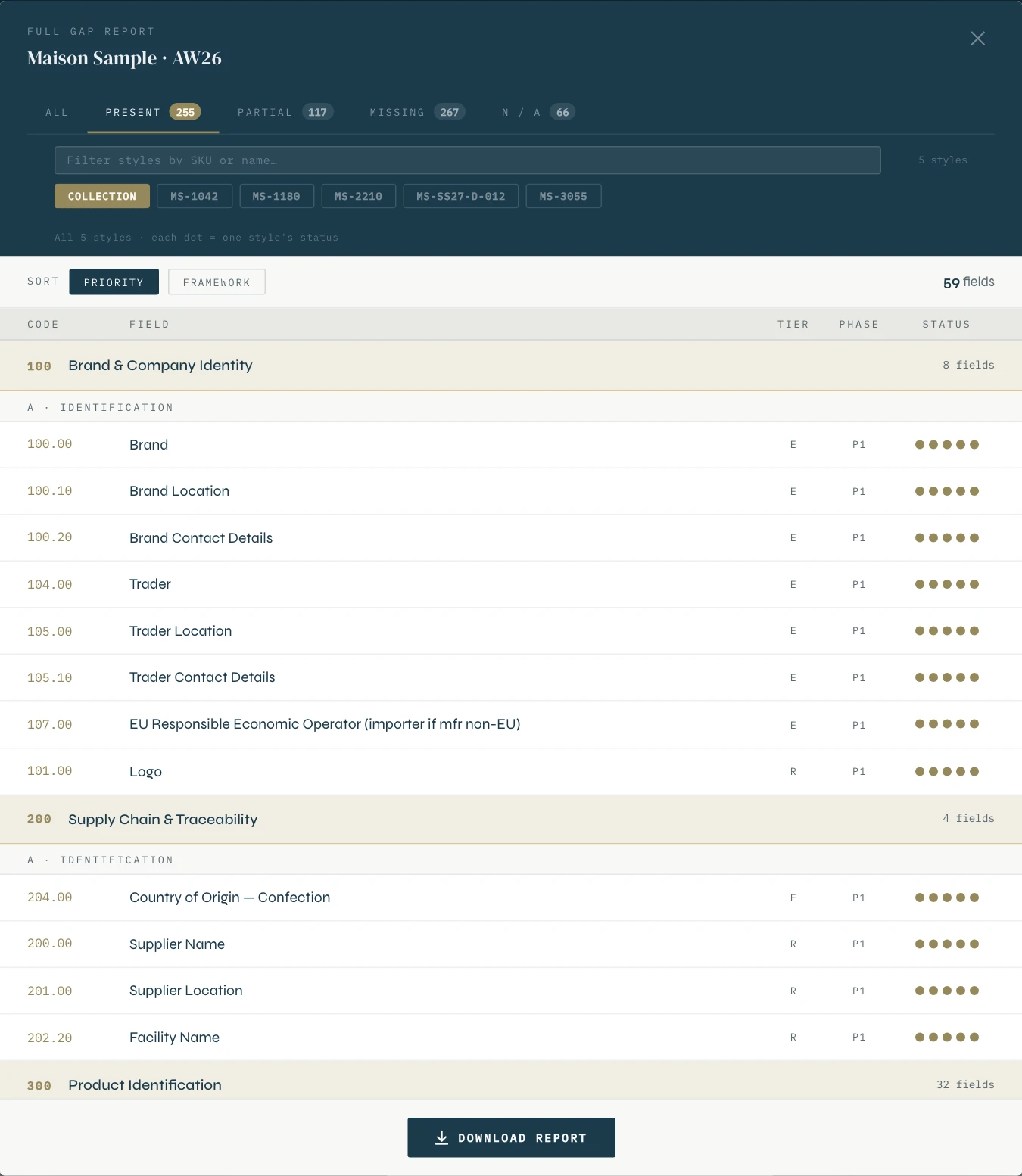Switch to the ALL tab
1022x1176 pixels.
tap(57, 113)
